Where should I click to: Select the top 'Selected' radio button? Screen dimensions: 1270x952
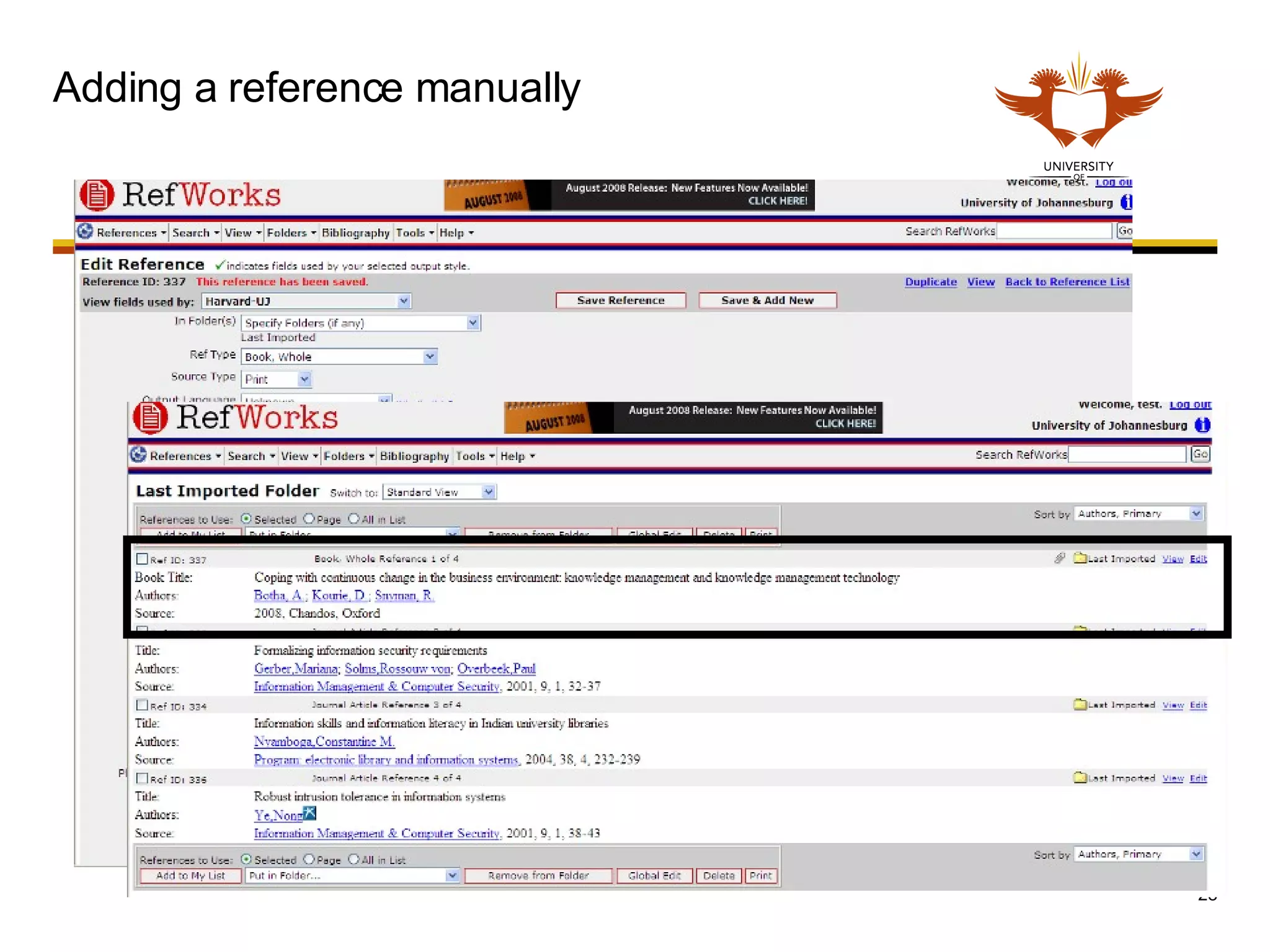click(246, 519)
